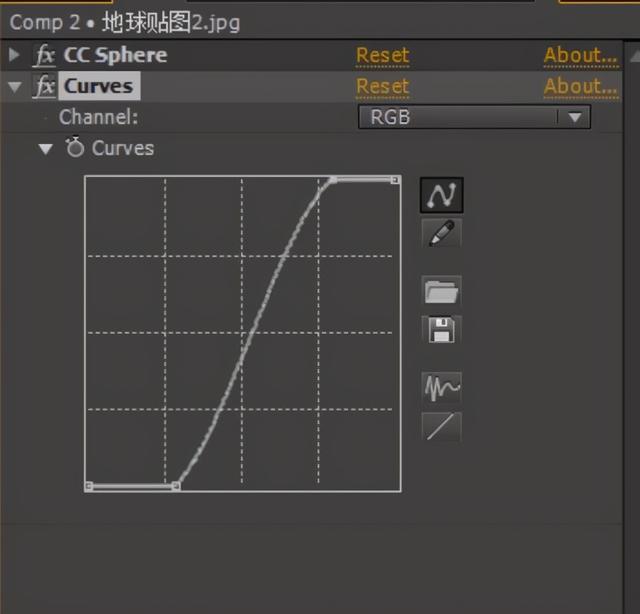This screenshot has height=614, width=640.
Task: Click the Comp 2 panel title
Action: 124,22
